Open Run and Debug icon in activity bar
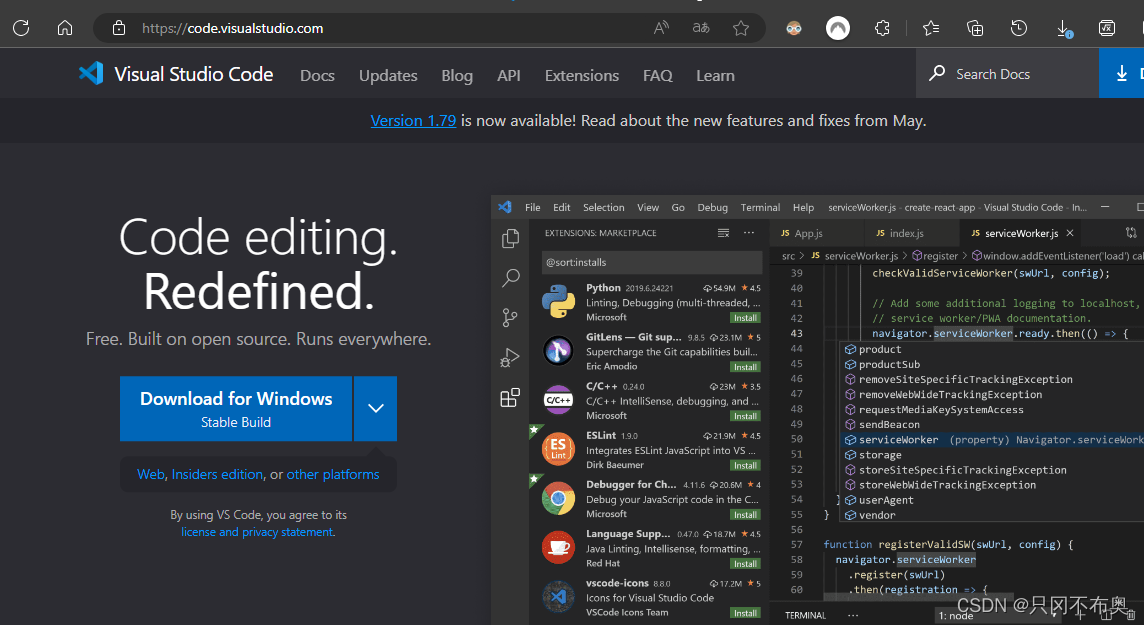Screen dimensions: 1144x625 pyautogui.click(x=509, y=357)
